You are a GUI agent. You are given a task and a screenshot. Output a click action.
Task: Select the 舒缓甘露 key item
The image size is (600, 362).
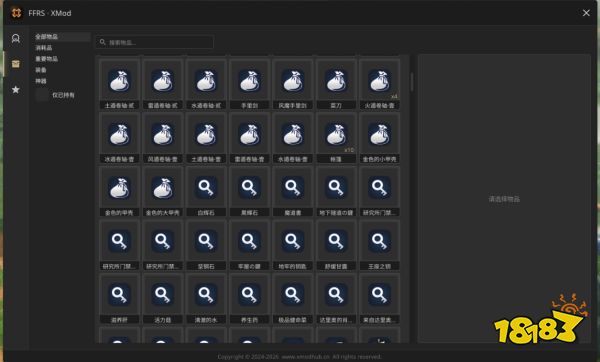336,245
